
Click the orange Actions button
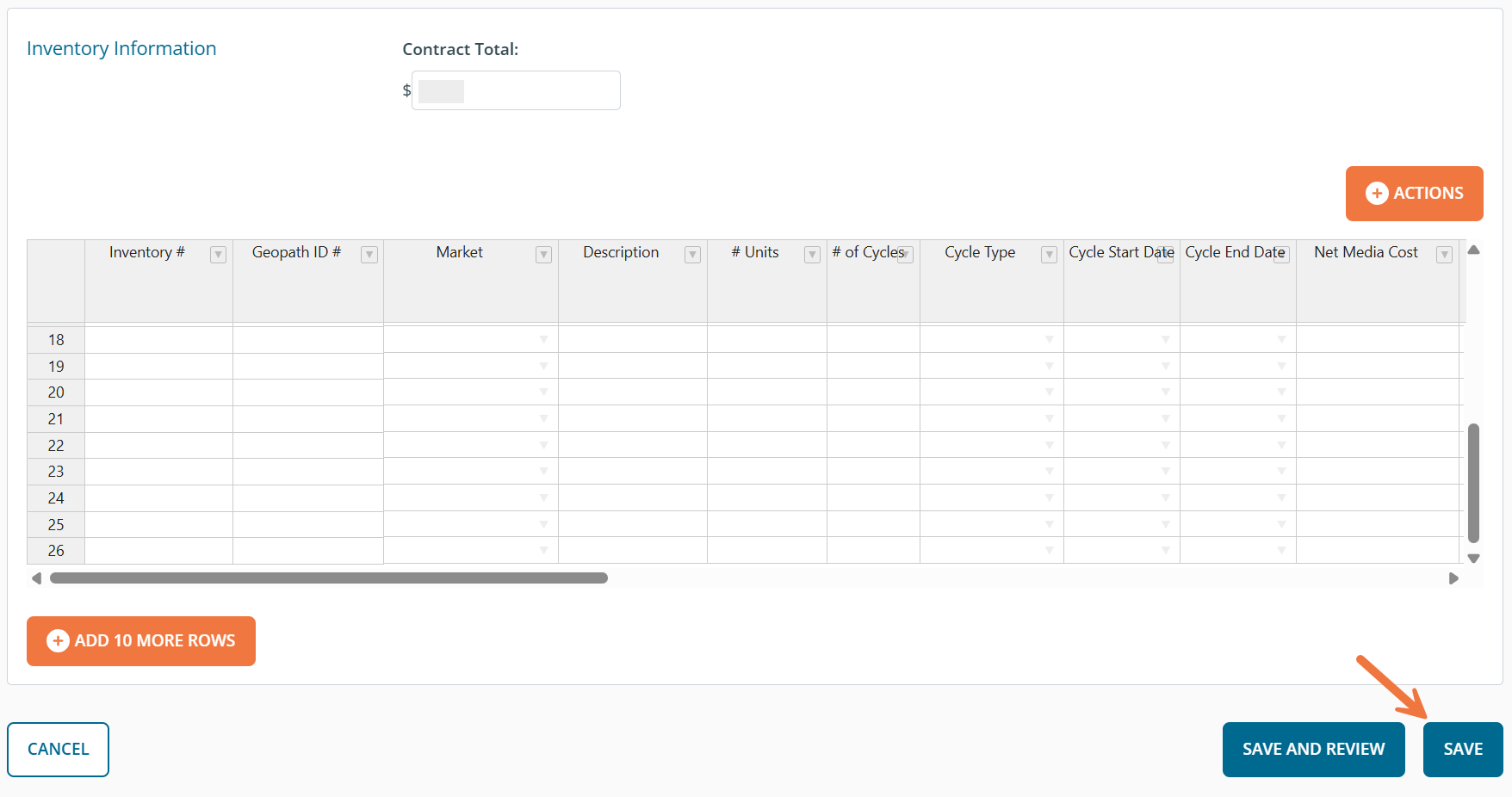click(x=1414, y=194)
